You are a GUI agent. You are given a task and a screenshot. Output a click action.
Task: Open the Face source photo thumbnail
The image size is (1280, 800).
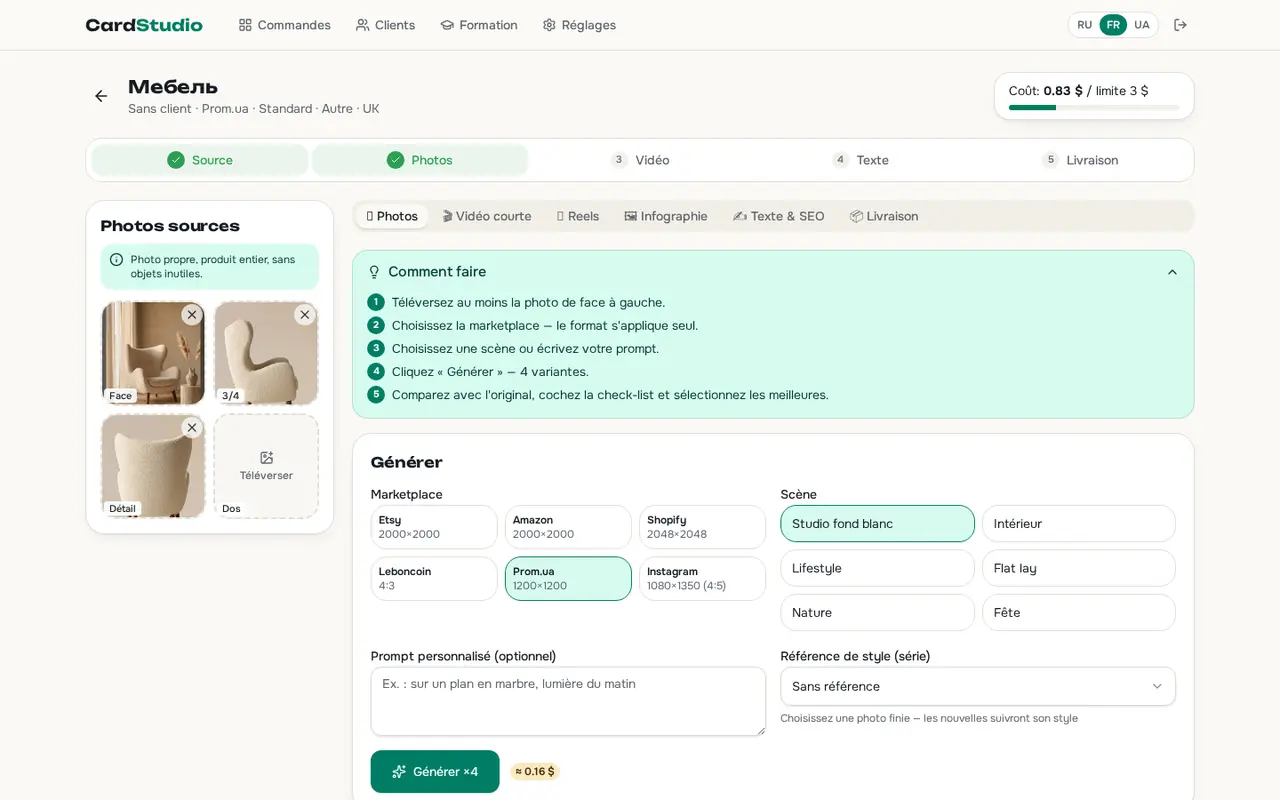(x=153, y=353)
